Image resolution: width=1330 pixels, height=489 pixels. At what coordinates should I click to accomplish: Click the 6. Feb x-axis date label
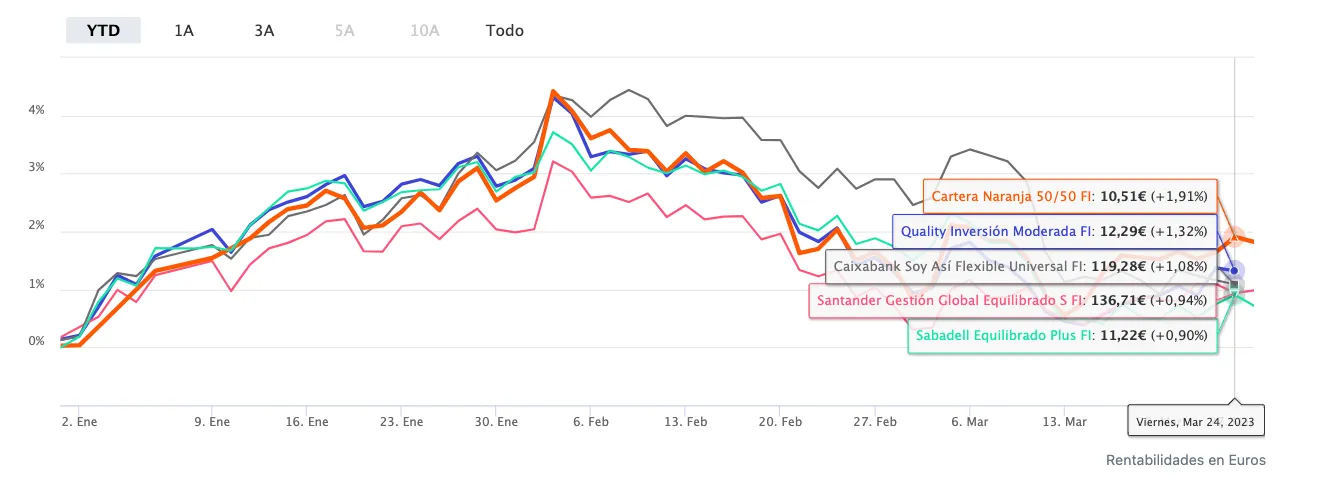[x=591, y=422]
